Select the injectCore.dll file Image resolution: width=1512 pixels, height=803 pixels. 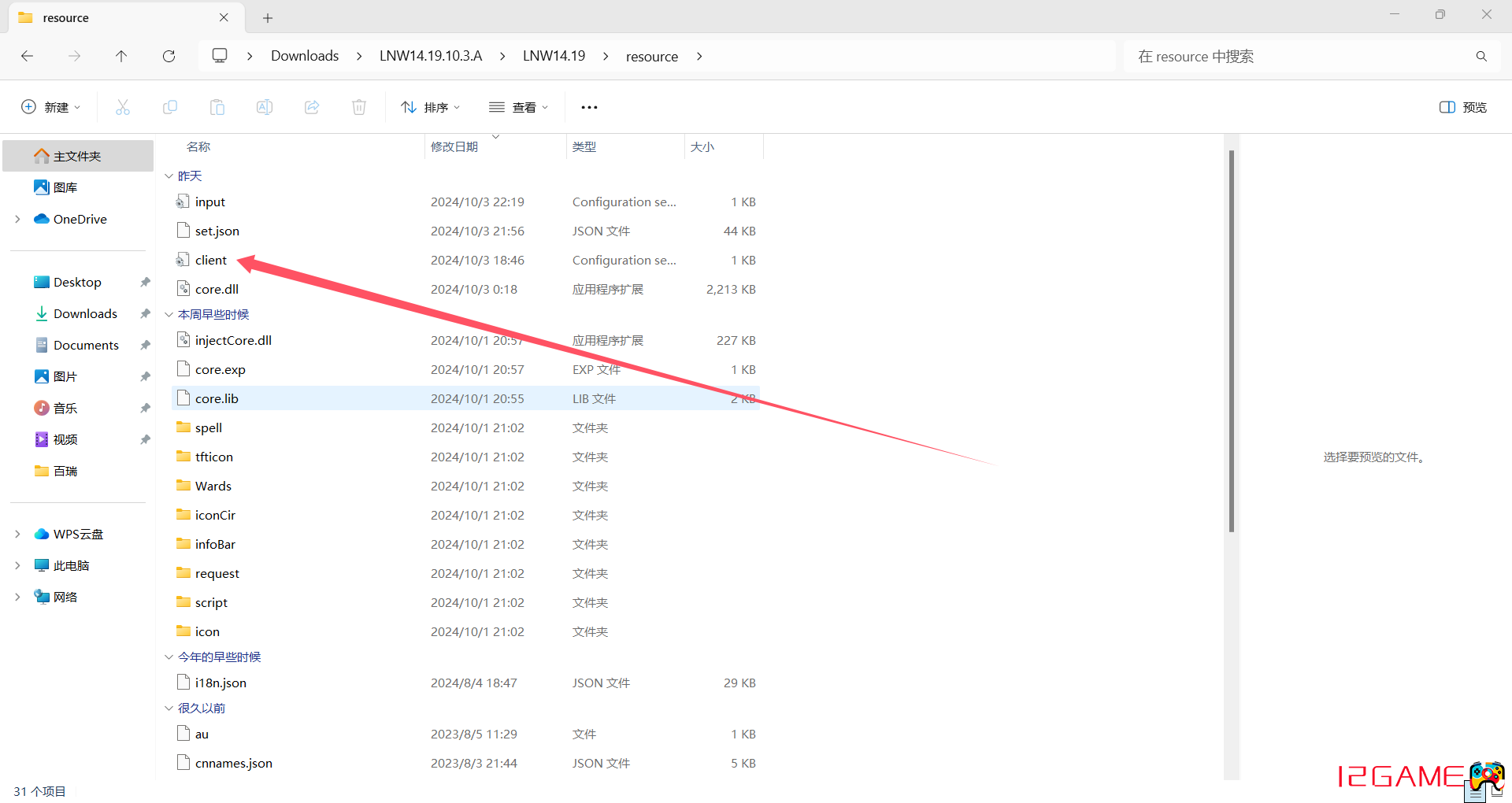pyautogui.click(x=465, y=340)
